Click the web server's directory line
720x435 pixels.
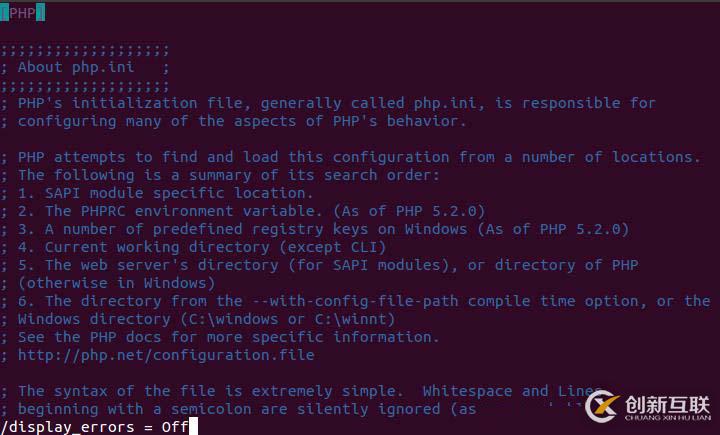[327, 265]
